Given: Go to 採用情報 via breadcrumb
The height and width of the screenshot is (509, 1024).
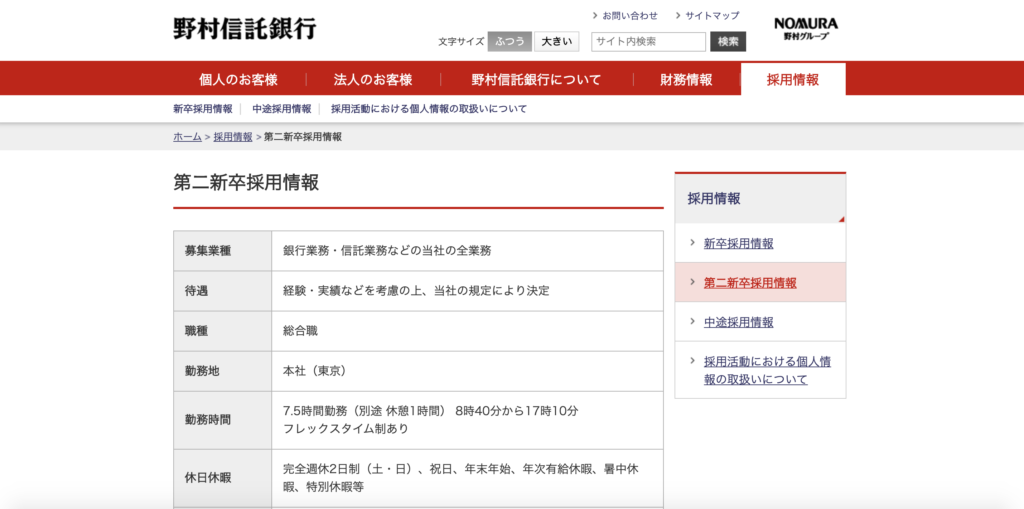Looking at the screenshot, I should pos(232,137).
